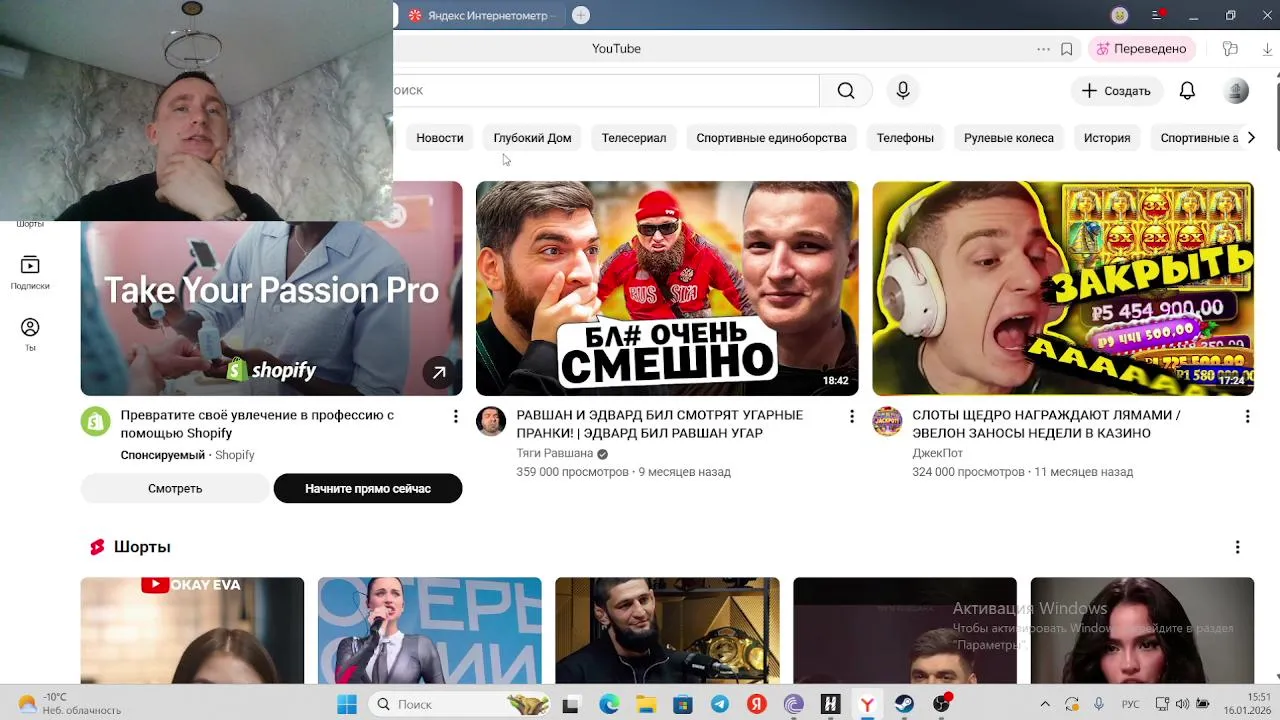Open the Тяги Равшана channel name link
1280x720 pixels.
coord(554,453)
